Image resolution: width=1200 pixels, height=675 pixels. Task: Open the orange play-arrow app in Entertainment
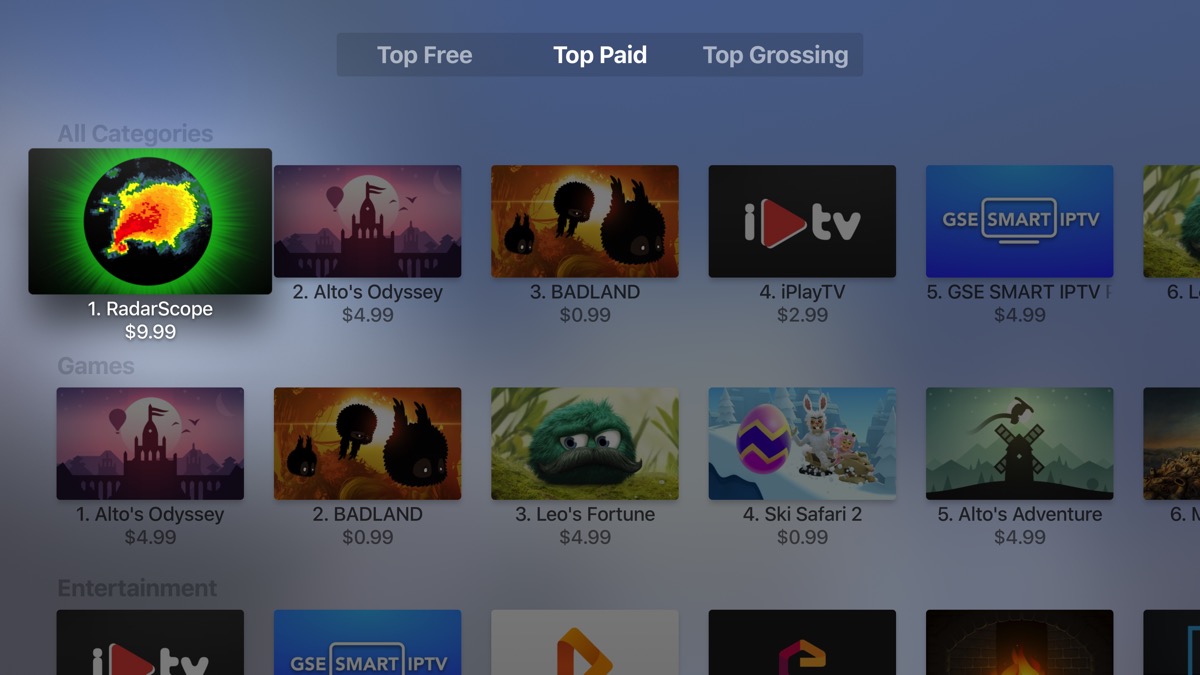coord(585,642)
